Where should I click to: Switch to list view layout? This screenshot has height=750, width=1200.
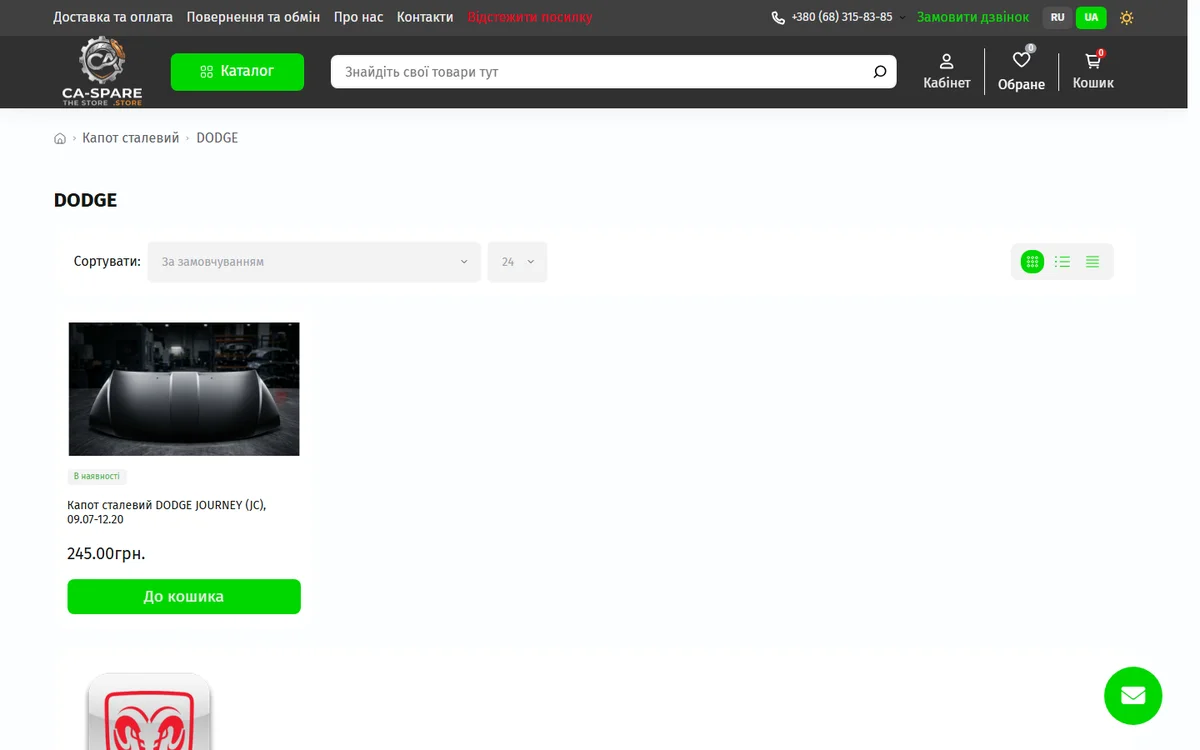1062,262
